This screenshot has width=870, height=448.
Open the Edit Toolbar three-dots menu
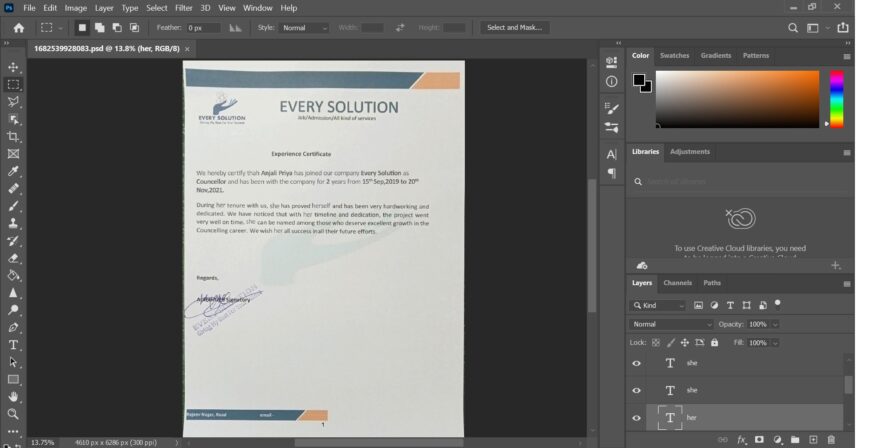(x=13, y=431)
